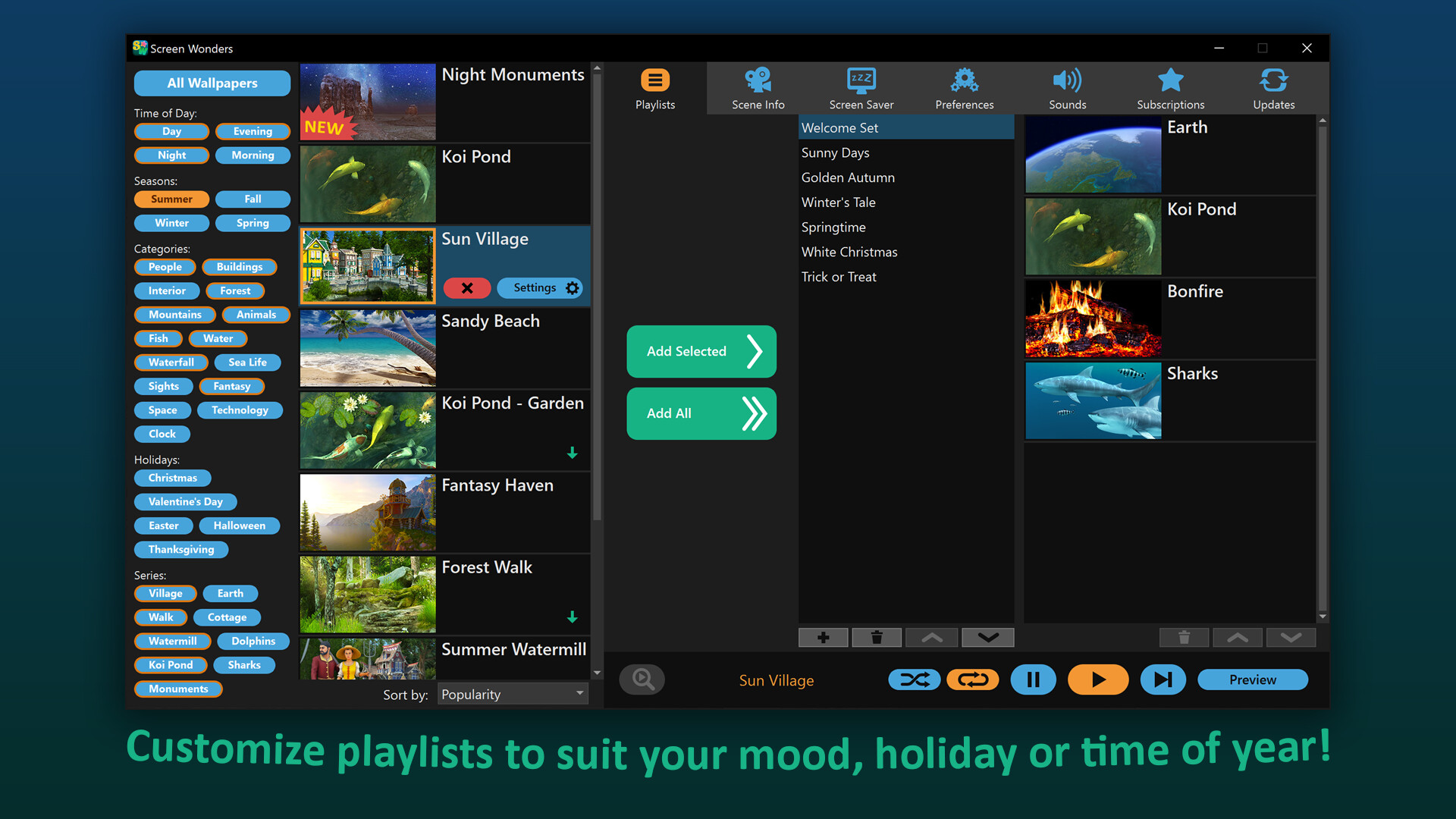Open the Subscriptions section

(1170, 87)
